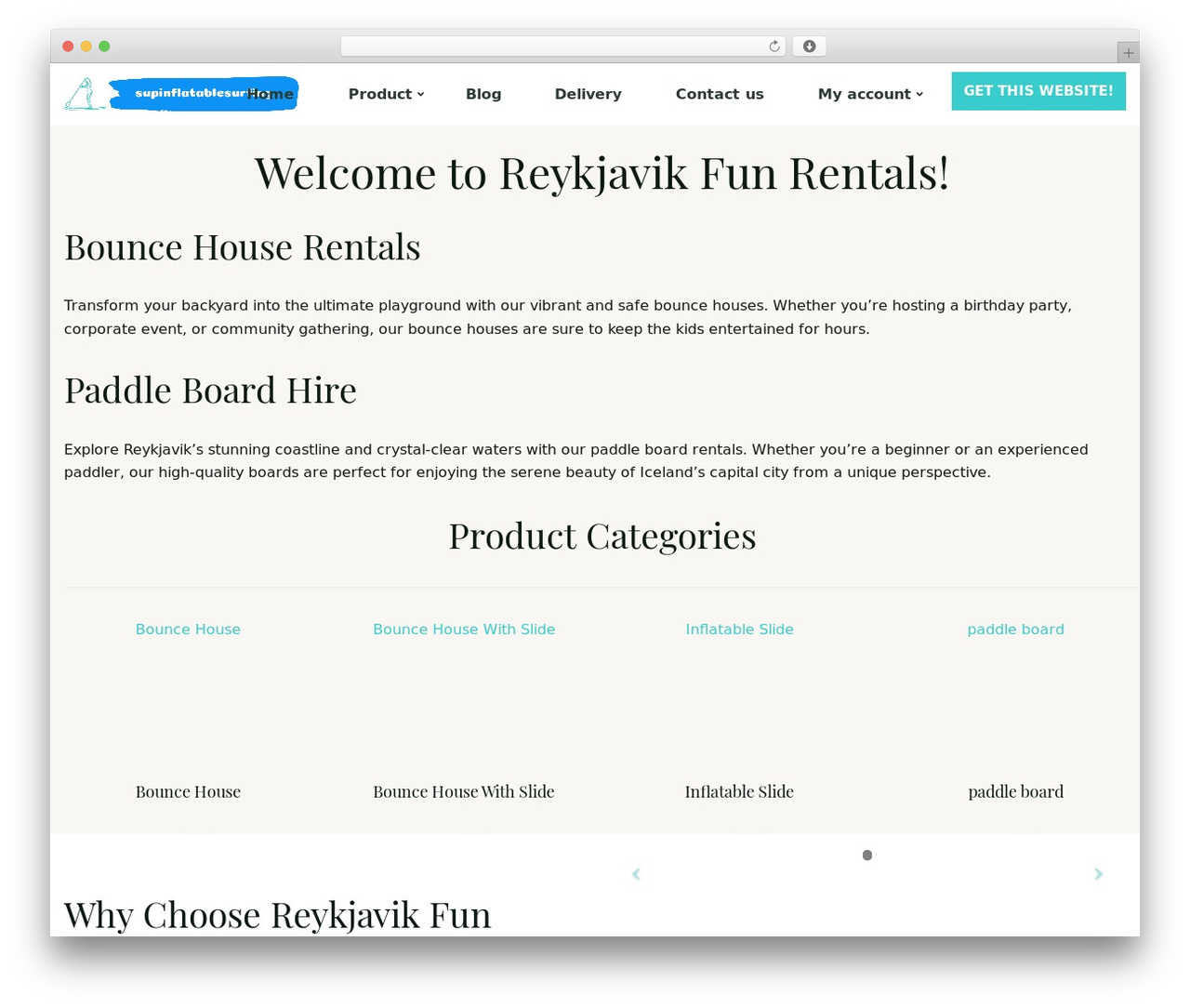
Task: Select the carousel pagination dot
Action: coord(867,855)
